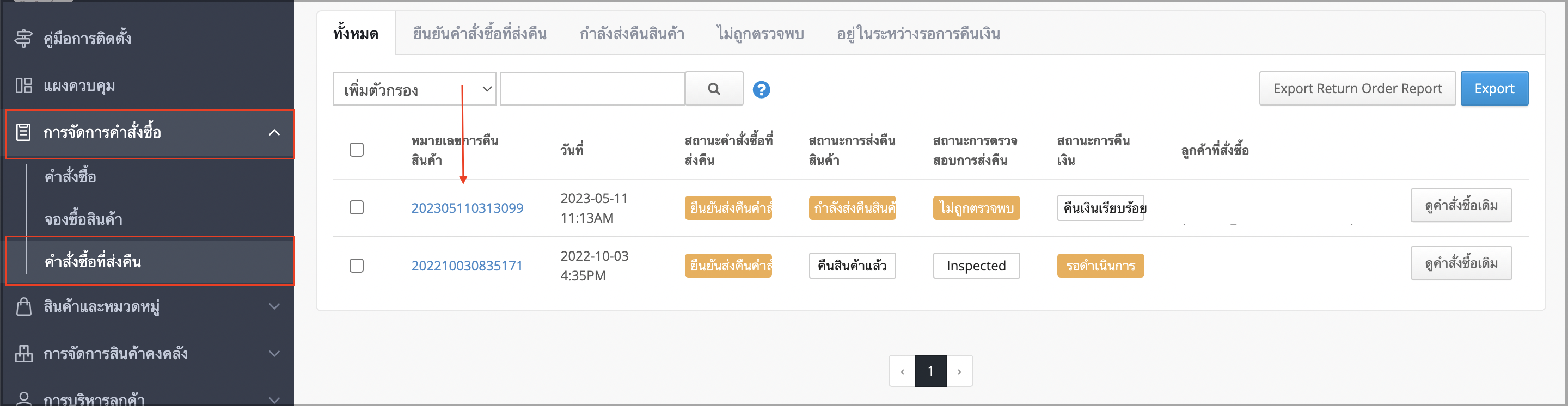This screenshot has height=406, width=1568.
Task: Open the เพิ่มตัวกรอง filter dropdown
Action: [x=414, y=89]
